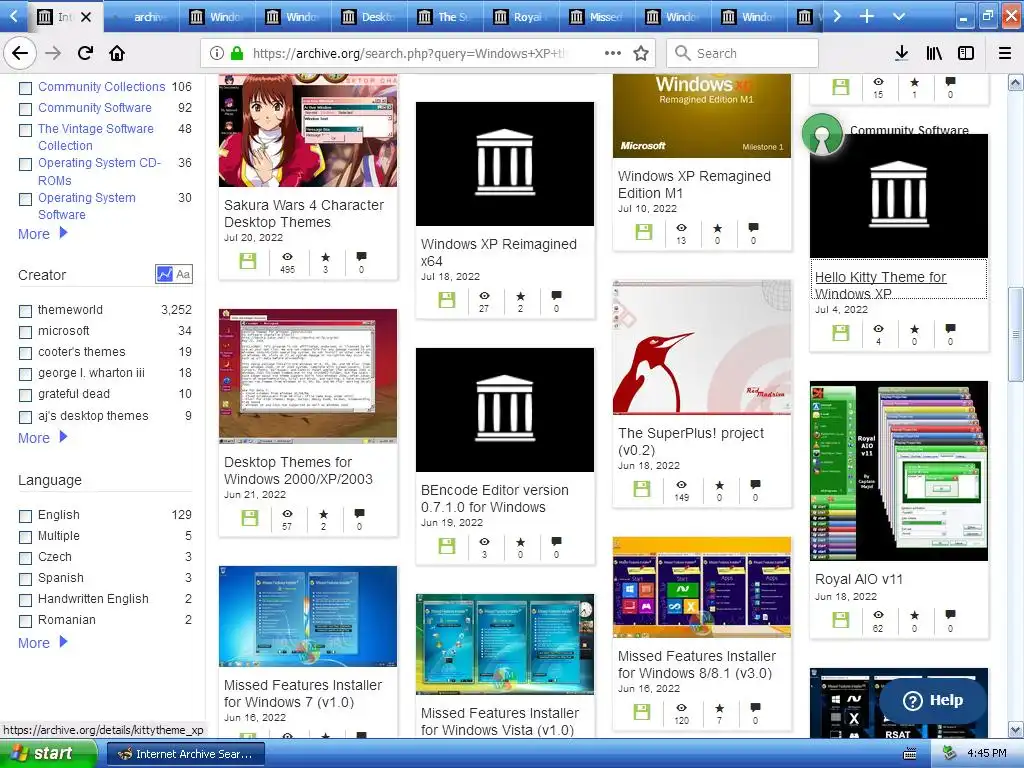Select the microsoft creator checkbox

click(25, 332)
